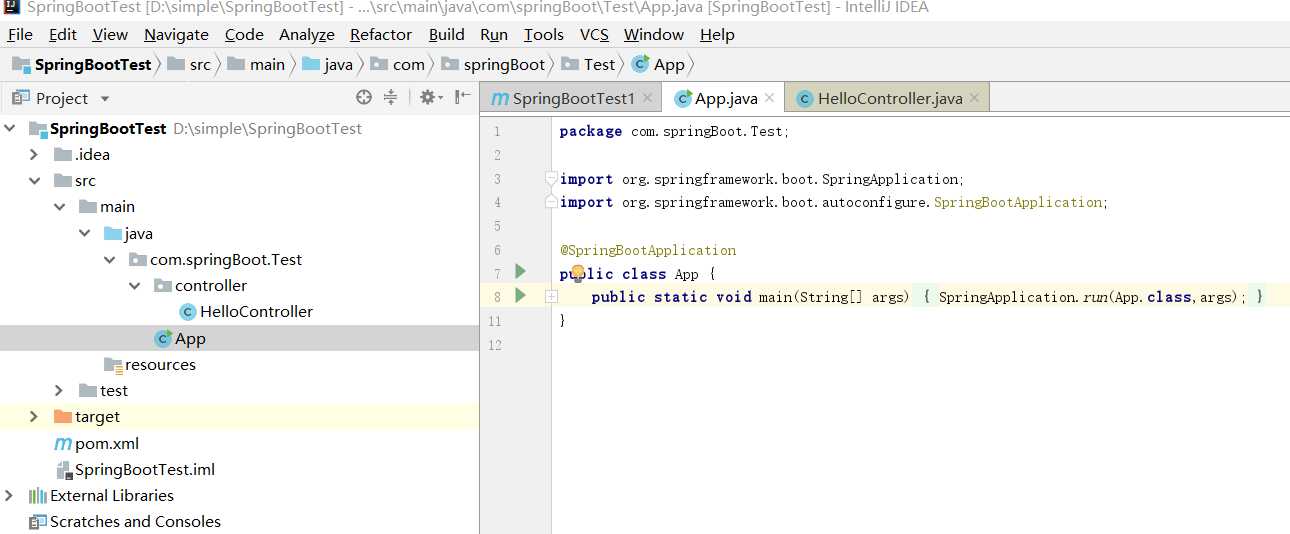Viewport: 1290px width, 534px height.
Task: Click the @SpringBootApplication annotation in editor
Action: (x=648, y=250)
